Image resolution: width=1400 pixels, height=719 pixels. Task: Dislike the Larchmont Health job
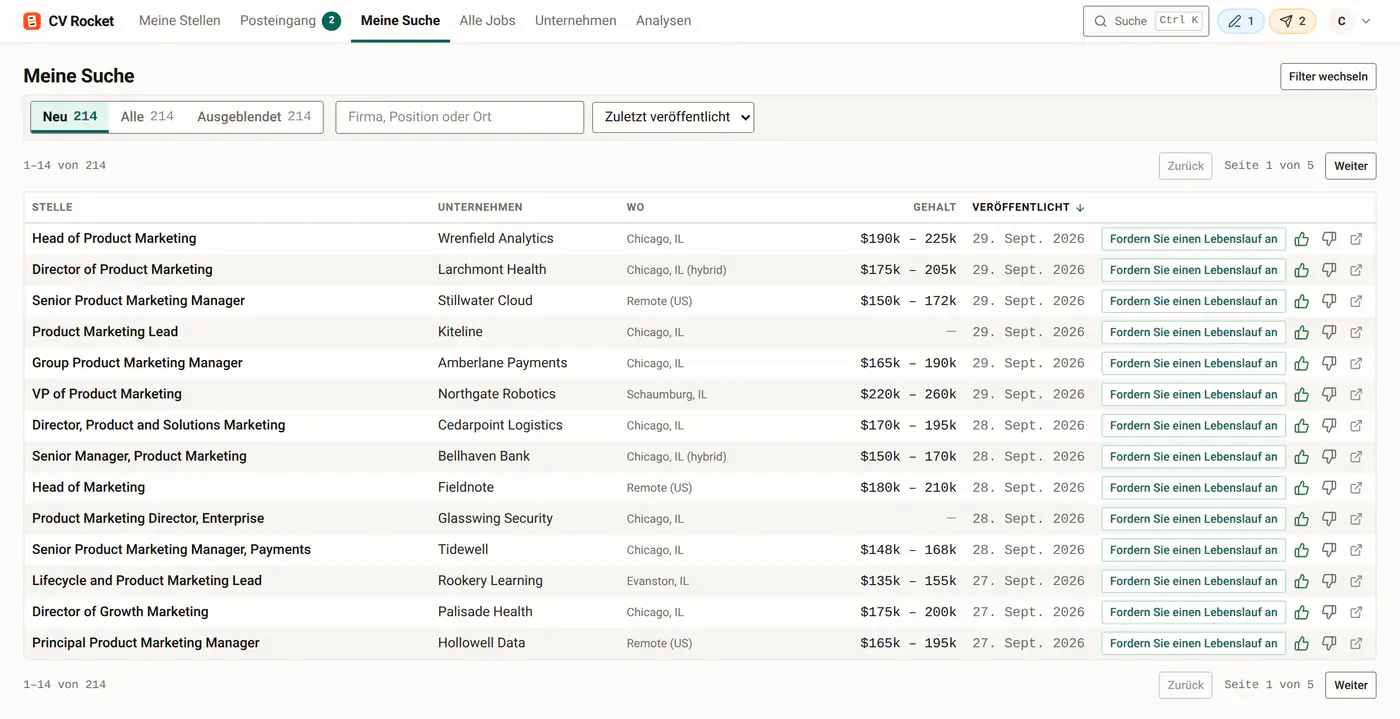click(1329, 270)
